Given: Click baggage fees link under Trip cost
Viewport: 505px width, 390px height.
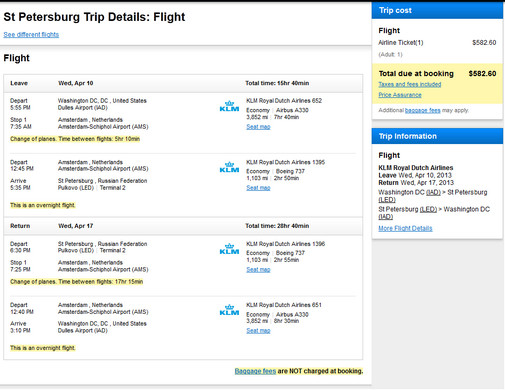Looking at the screenshot, I should (422, 110).
